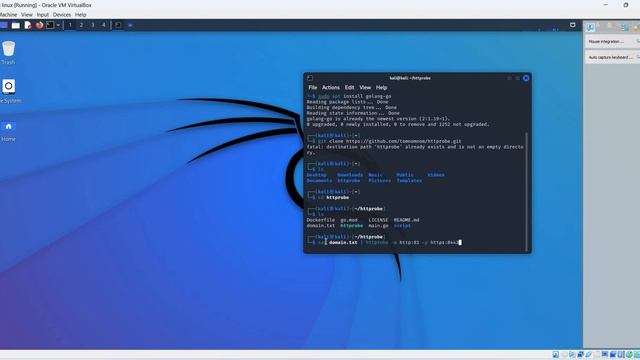Open the Edit menu in the terminal
Image resolution: width=640 pixels, height=360 pixels.
pos(349,87)
